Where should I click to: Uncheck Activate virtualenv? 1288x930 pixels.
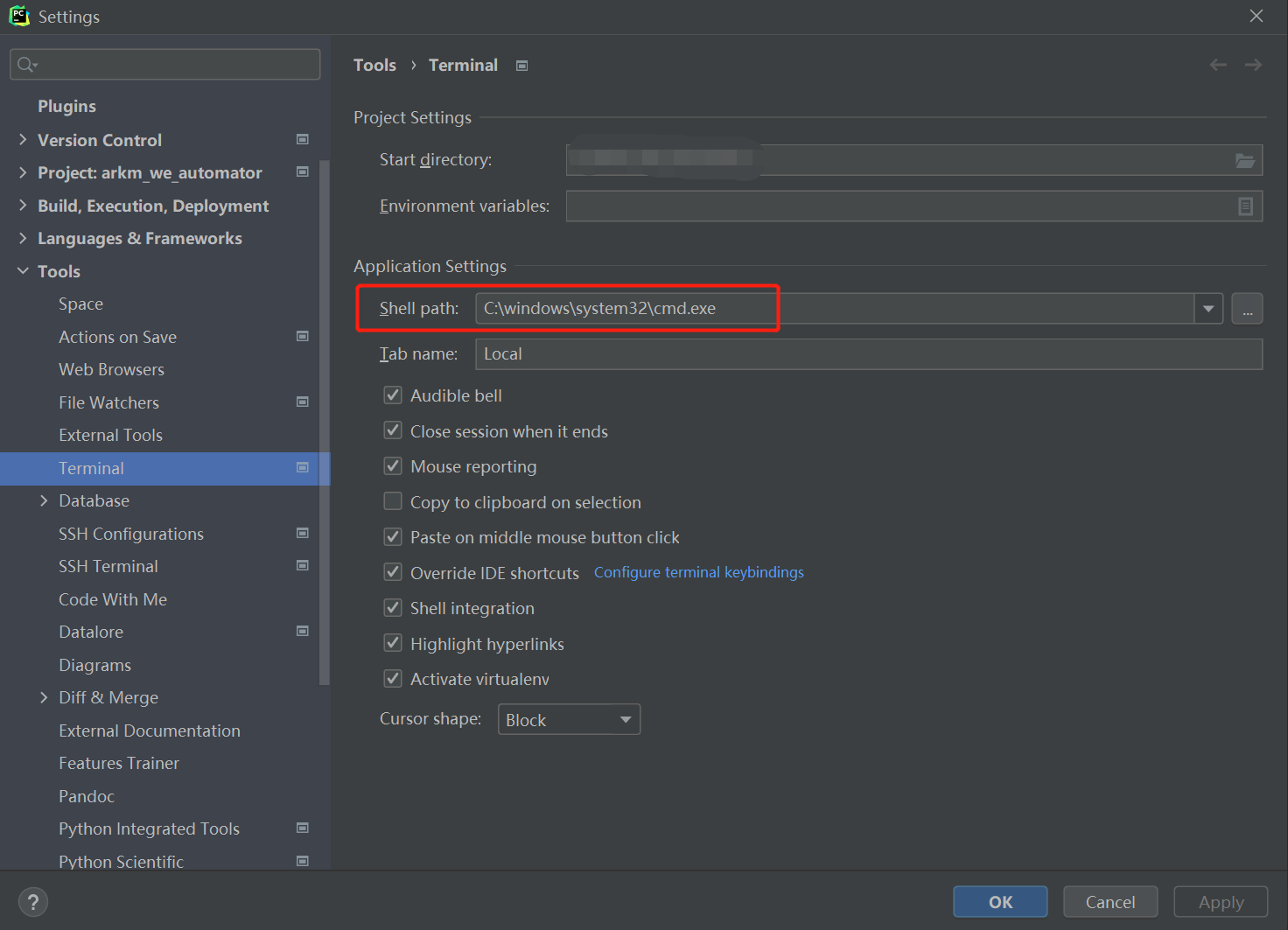(x=393, y=679)
